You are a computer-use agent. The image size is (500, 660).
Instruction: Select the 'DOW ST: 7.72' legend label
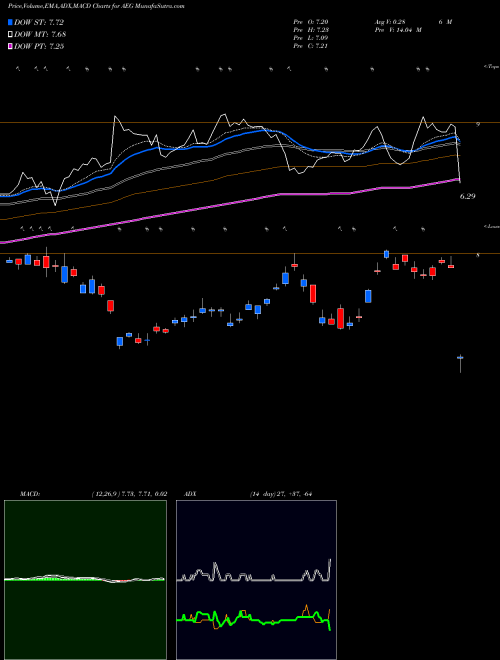pyautogui.click(x=39, y=22)
